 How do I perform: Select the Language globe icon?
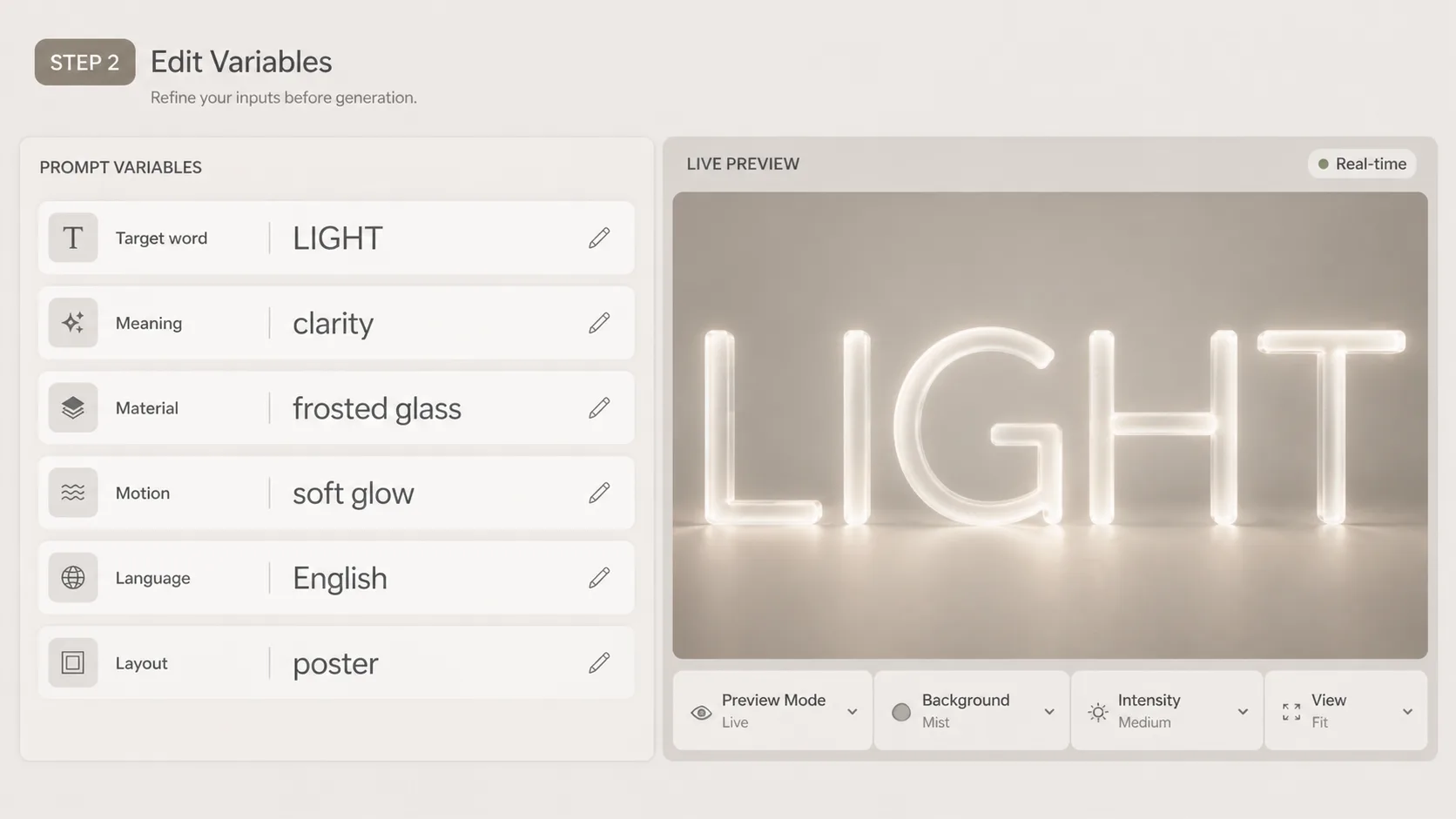point(73,576)
